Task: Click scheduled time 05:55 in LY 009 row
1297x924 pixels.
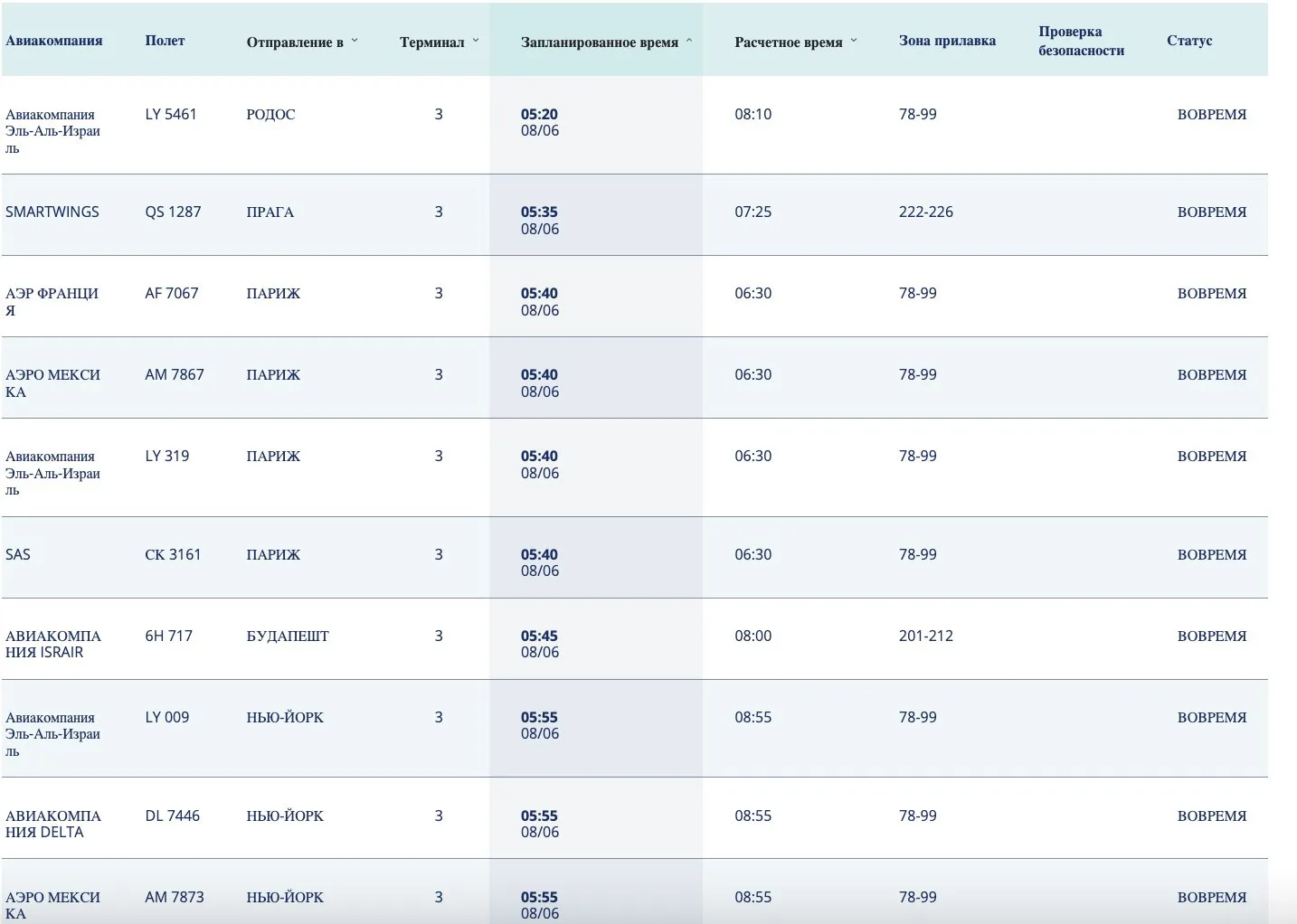Action: [x=539, y=717]
